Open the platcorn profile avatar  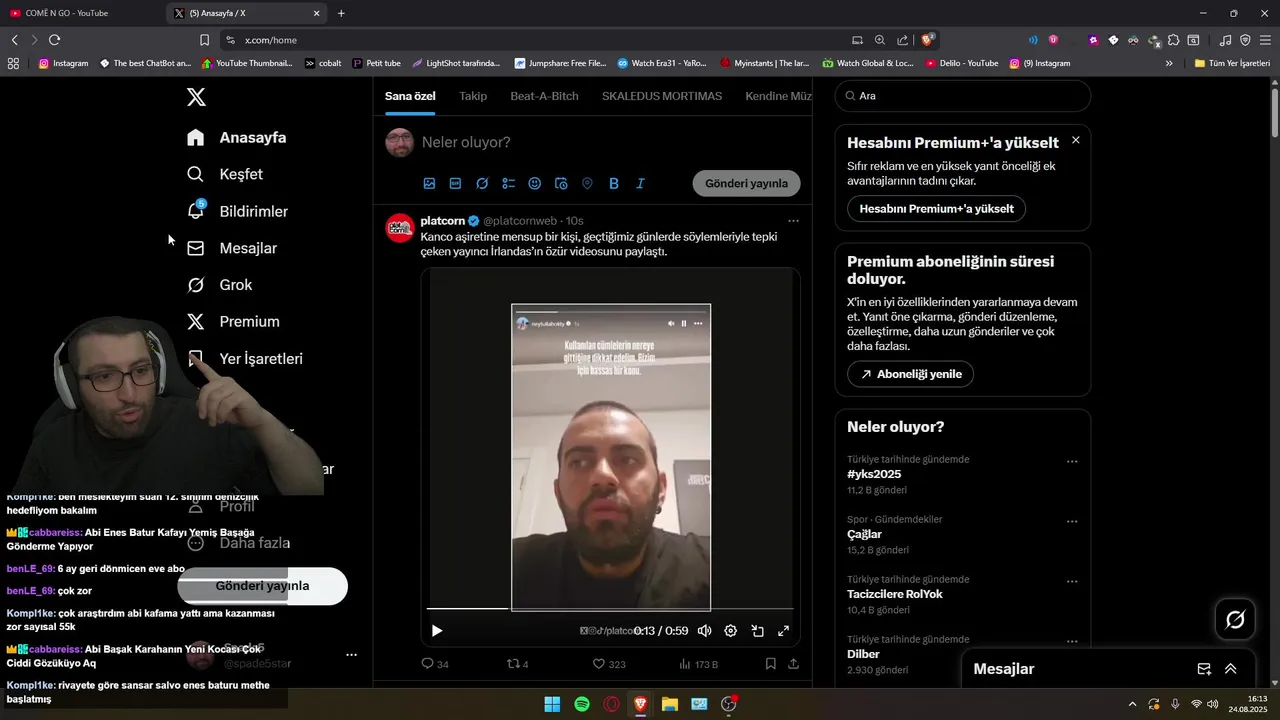pos(400,228)
